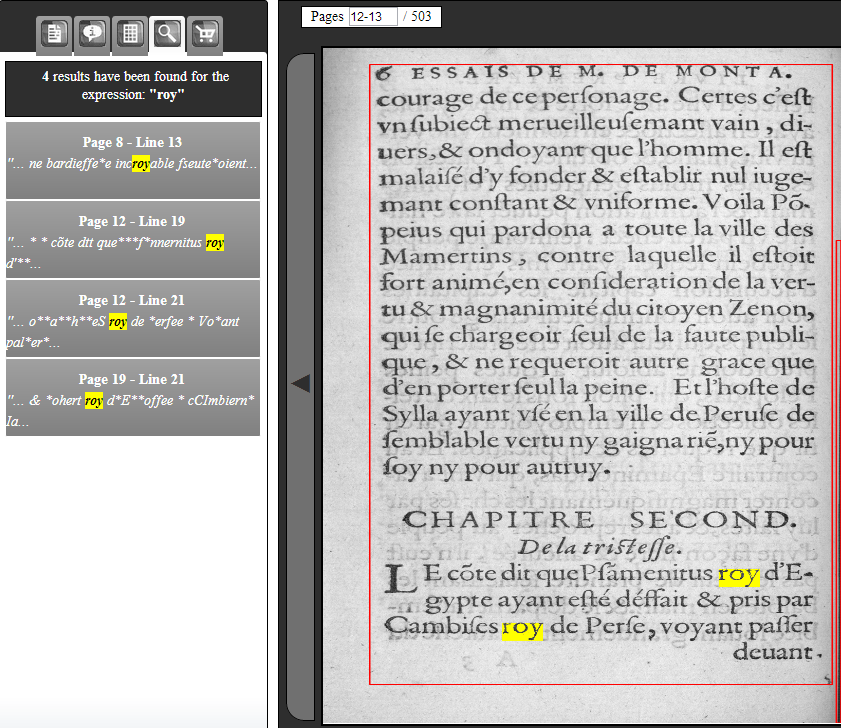Open search result Page 12 - Line 19

(133, 239)
